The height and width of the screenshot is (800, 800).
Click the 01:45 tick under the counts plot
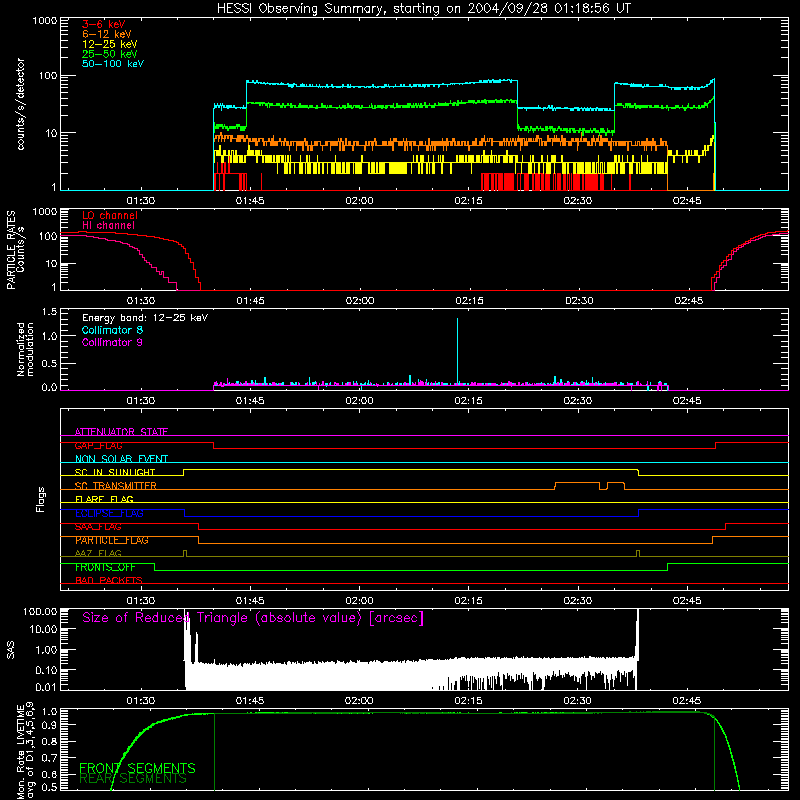pyautogui.click(x=250, y=201)
